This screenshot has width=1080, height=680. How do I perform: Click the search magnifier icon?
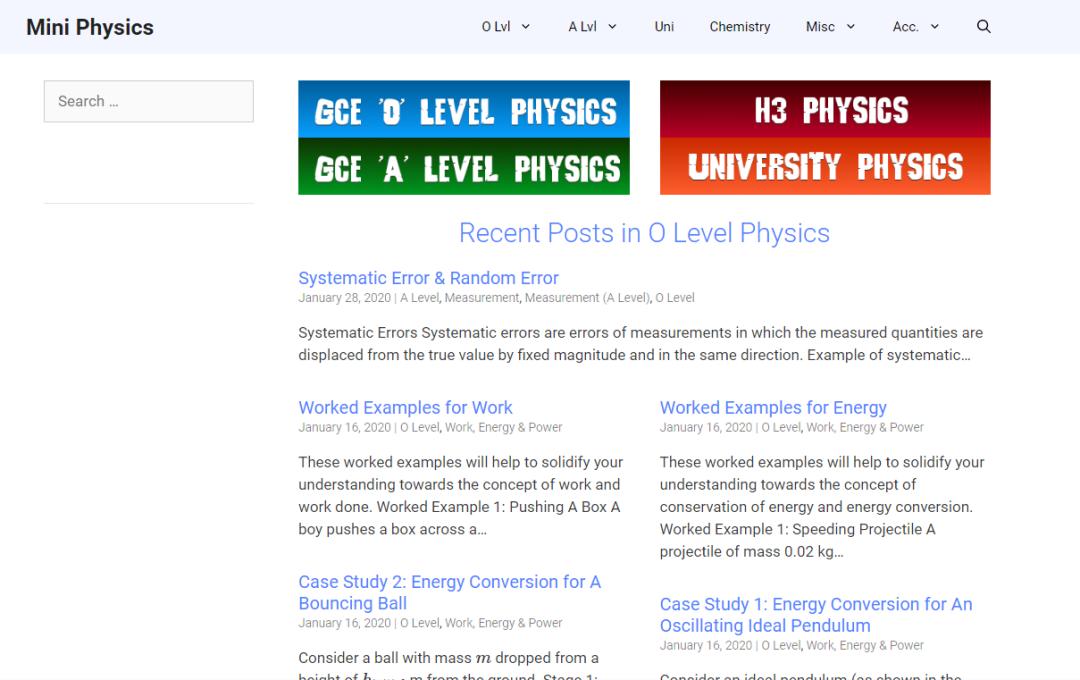coord(984,26)
